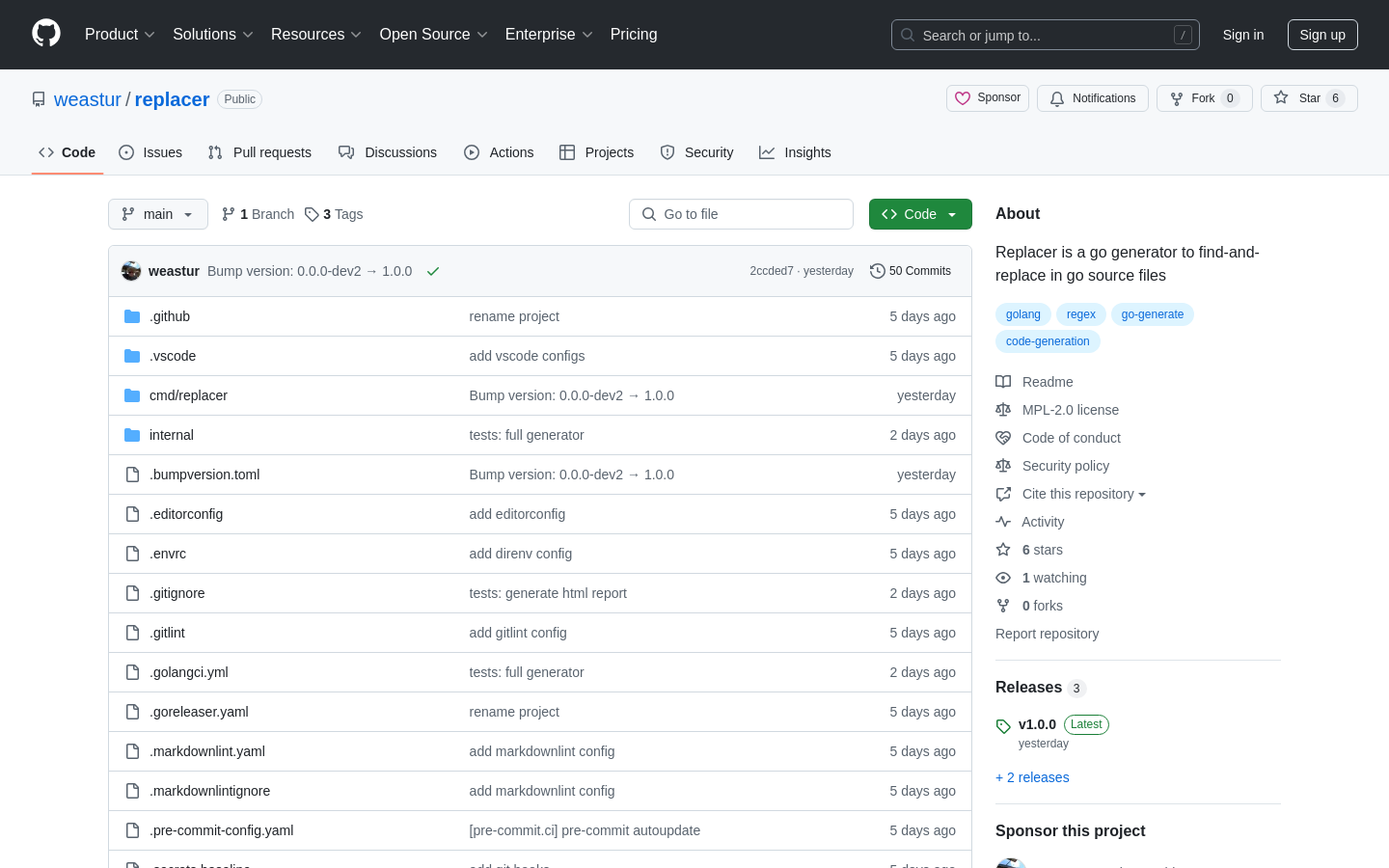Open commit hash 2ccded7
Image resolution: width=1389 pixels, height=868 pixels.
pos(772,271)
